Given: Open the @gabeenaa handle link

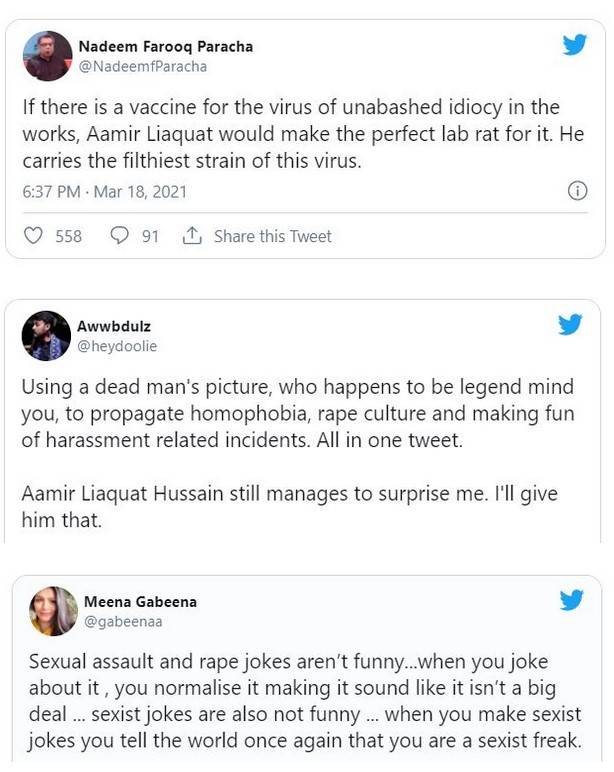Looking at the screenshot, I should coord(123,621).
